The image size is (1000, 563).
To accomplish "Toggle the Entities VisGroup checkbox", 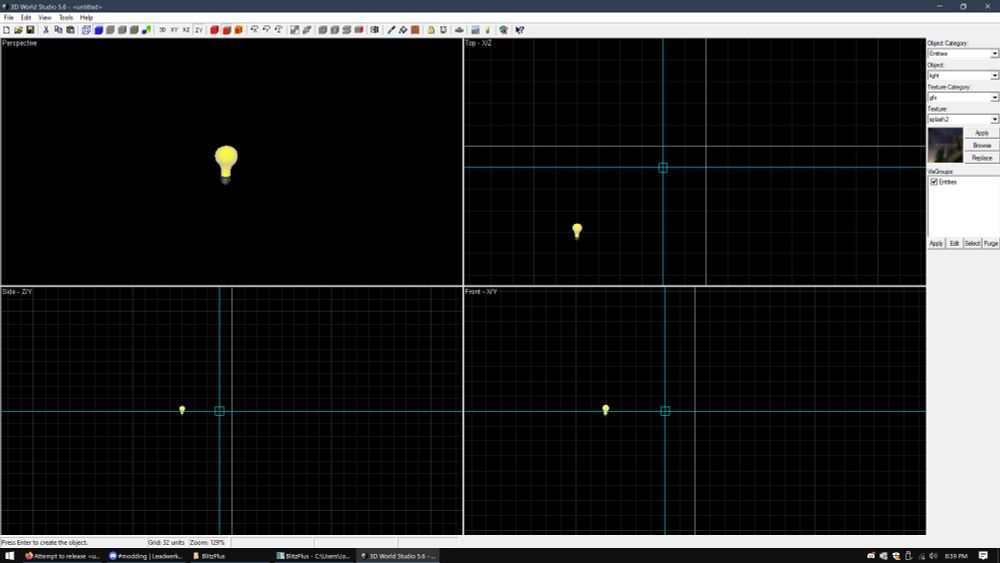I will click(x=934, y=182).
